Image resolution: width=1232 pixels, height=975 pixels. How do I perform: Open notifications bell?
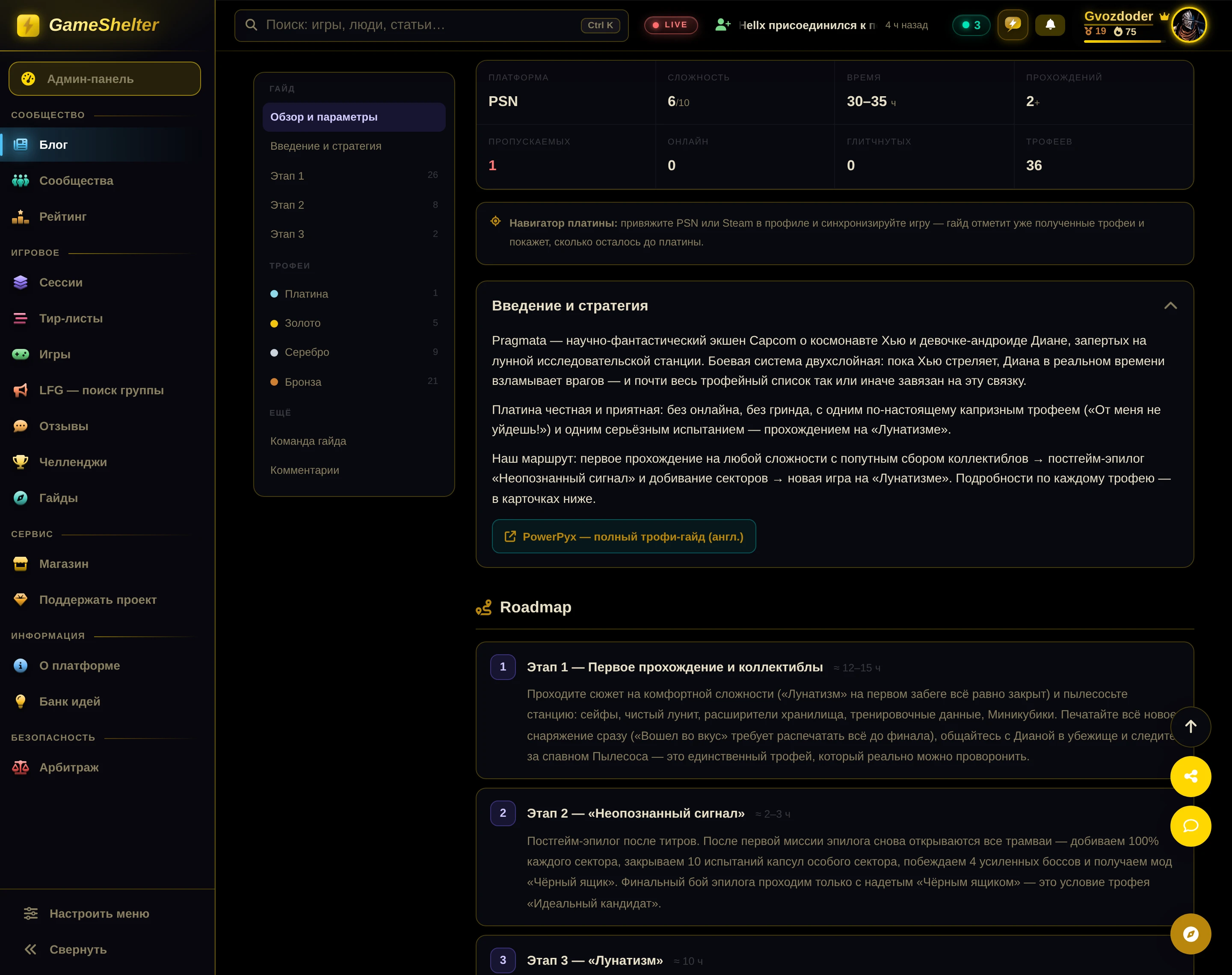[1050, 24]
